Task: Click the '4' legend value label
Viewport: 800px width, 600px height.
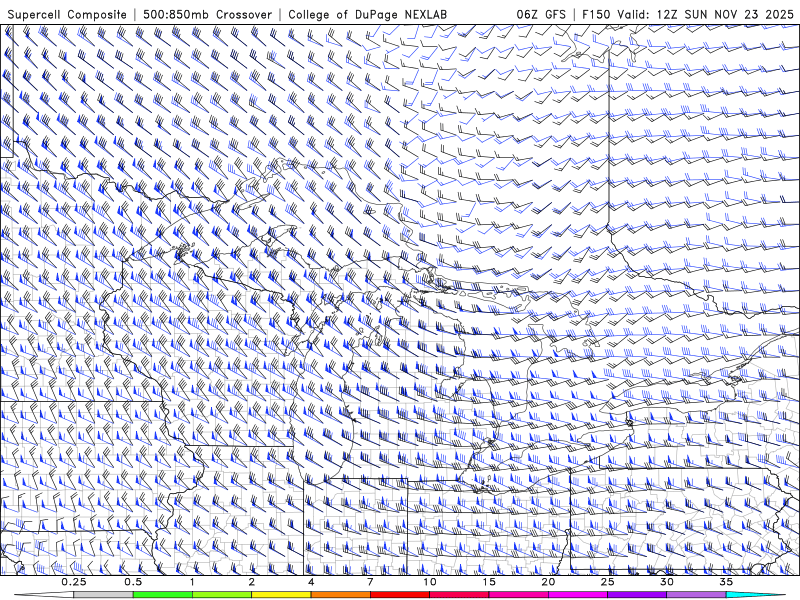Action: (311, 582)
